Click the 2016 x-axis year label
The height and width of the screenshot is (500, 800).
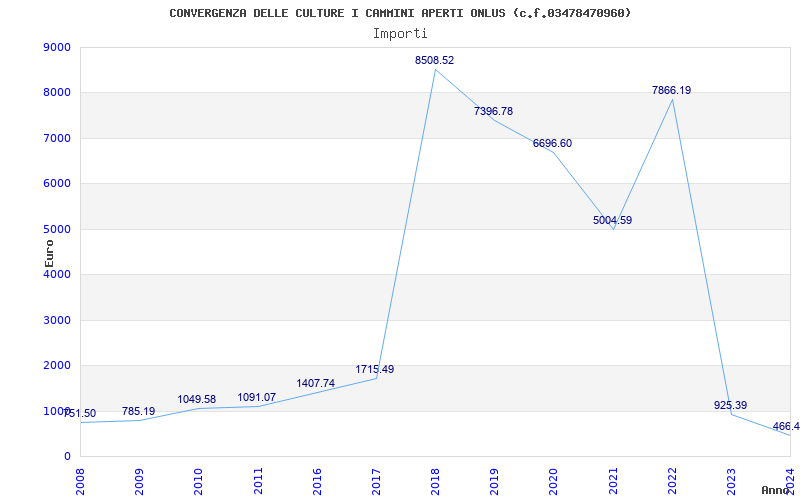[x=317, y=481]
